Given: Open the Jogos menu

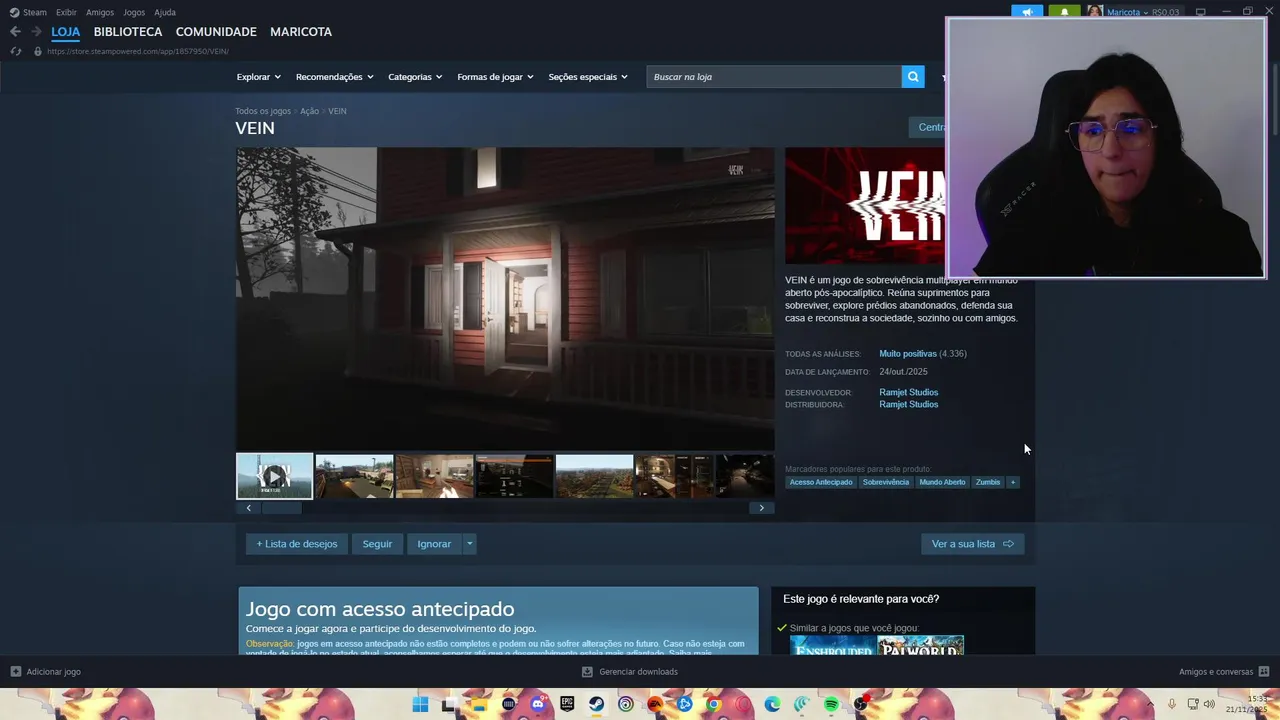Looking at the screenshot, I should pyautogui.click(x=134, y=12).
